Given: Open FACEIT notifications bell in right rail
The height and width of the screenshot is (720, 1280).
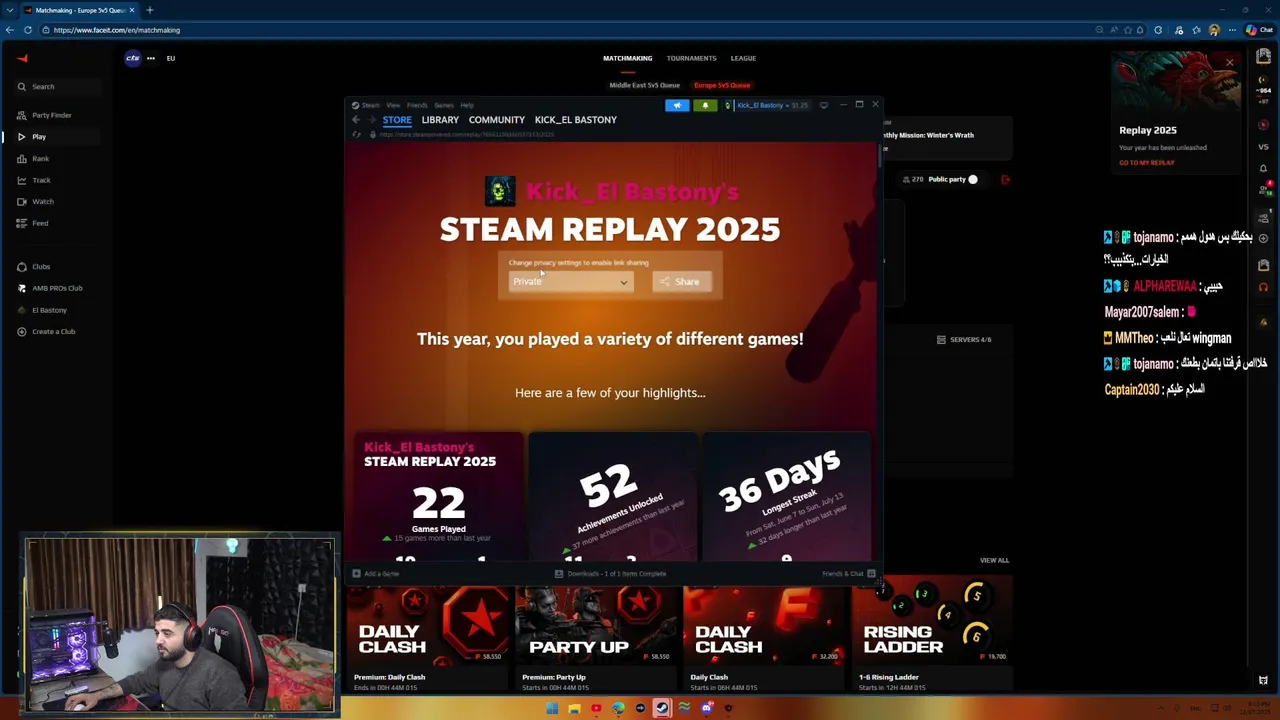Looking at the screenshot, I should pos(1263,169).
